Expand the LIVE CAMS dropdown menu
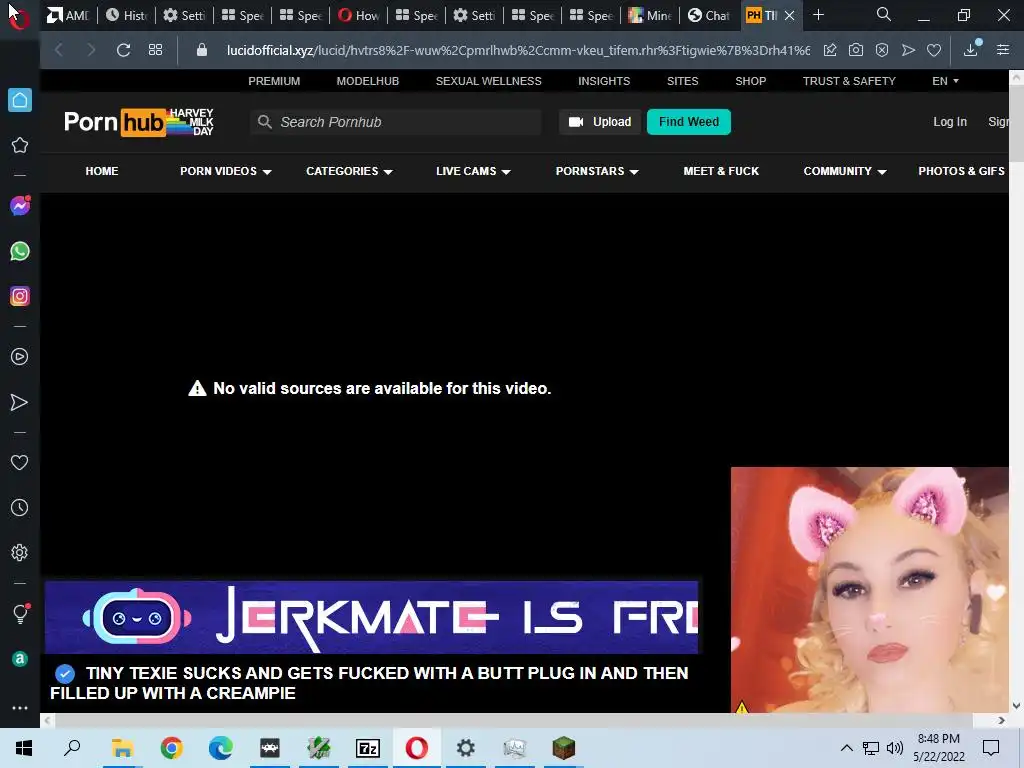This screenshot has width=1024, height=768. [473, 171]
